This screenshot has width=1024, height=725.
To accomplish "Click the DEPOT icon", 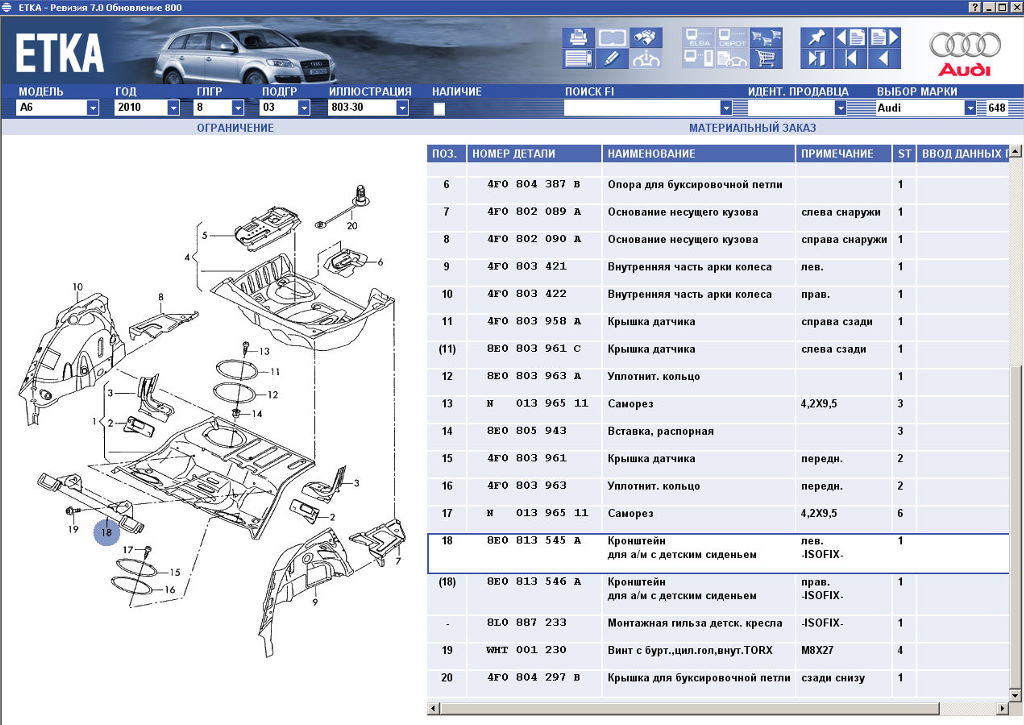I will (x=732, y=37).
